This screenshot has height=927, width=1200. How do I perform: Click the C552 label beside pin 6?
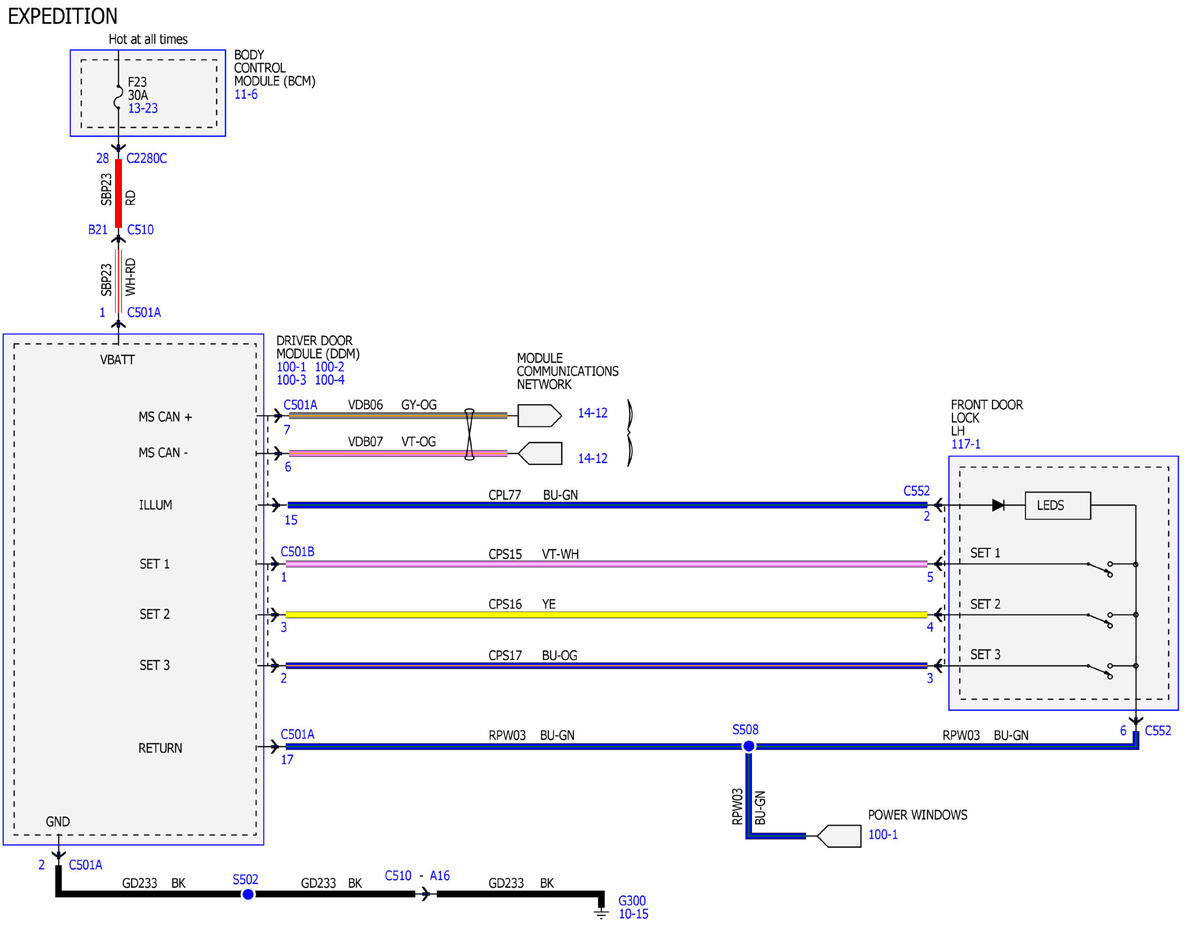click(x=1158, y=731)
